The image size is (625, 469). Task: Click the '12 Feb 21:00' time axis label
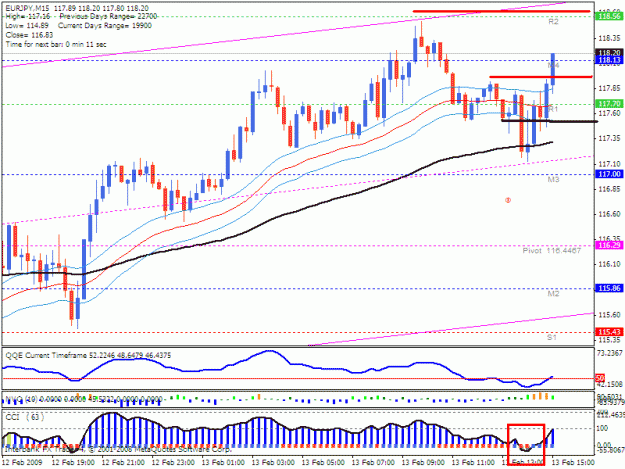point(123,462)
